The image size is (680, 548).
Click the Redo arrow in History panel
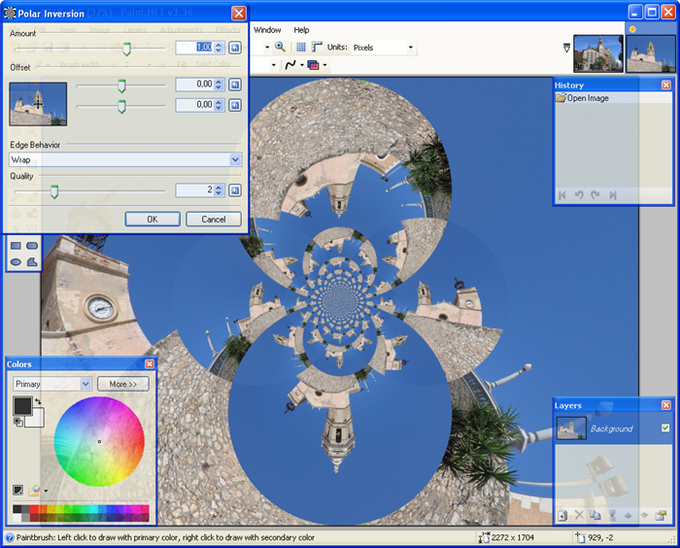(x=595, y=195)
